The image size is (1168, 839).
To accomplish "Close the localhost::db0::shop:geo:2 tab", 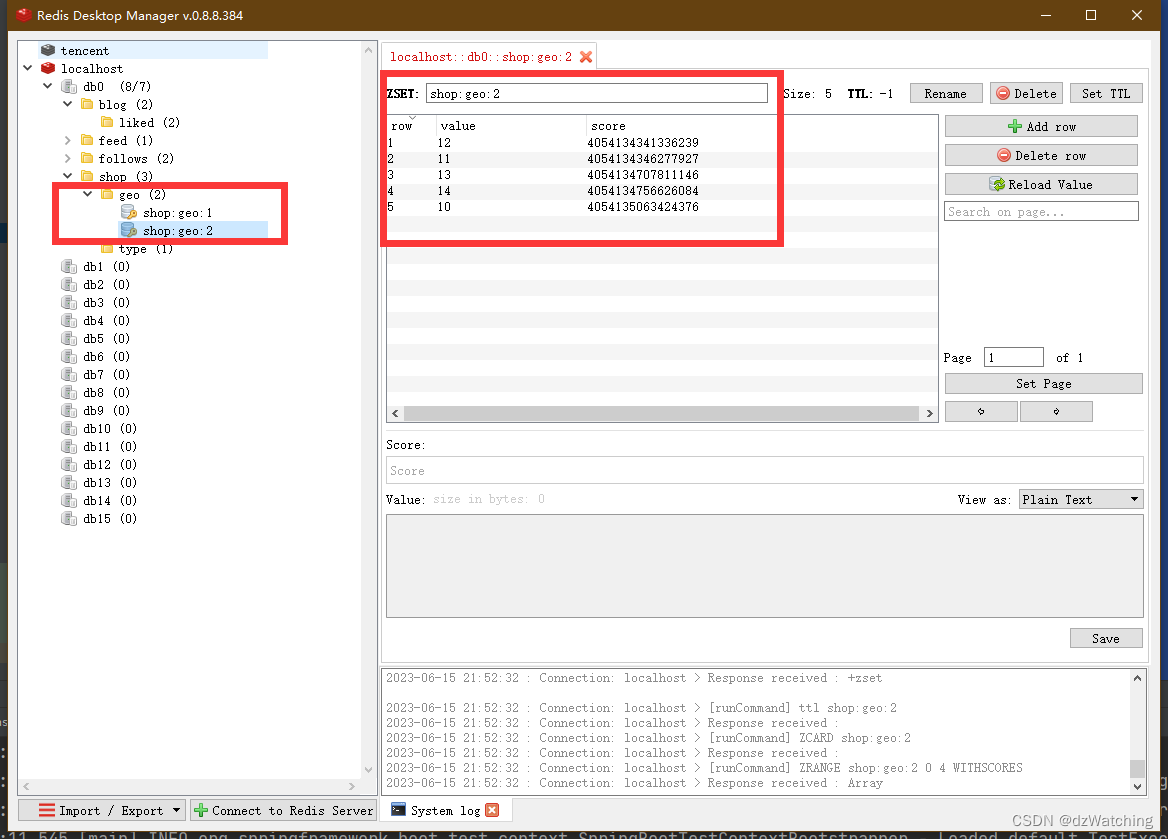I will [x=586, y=57].
